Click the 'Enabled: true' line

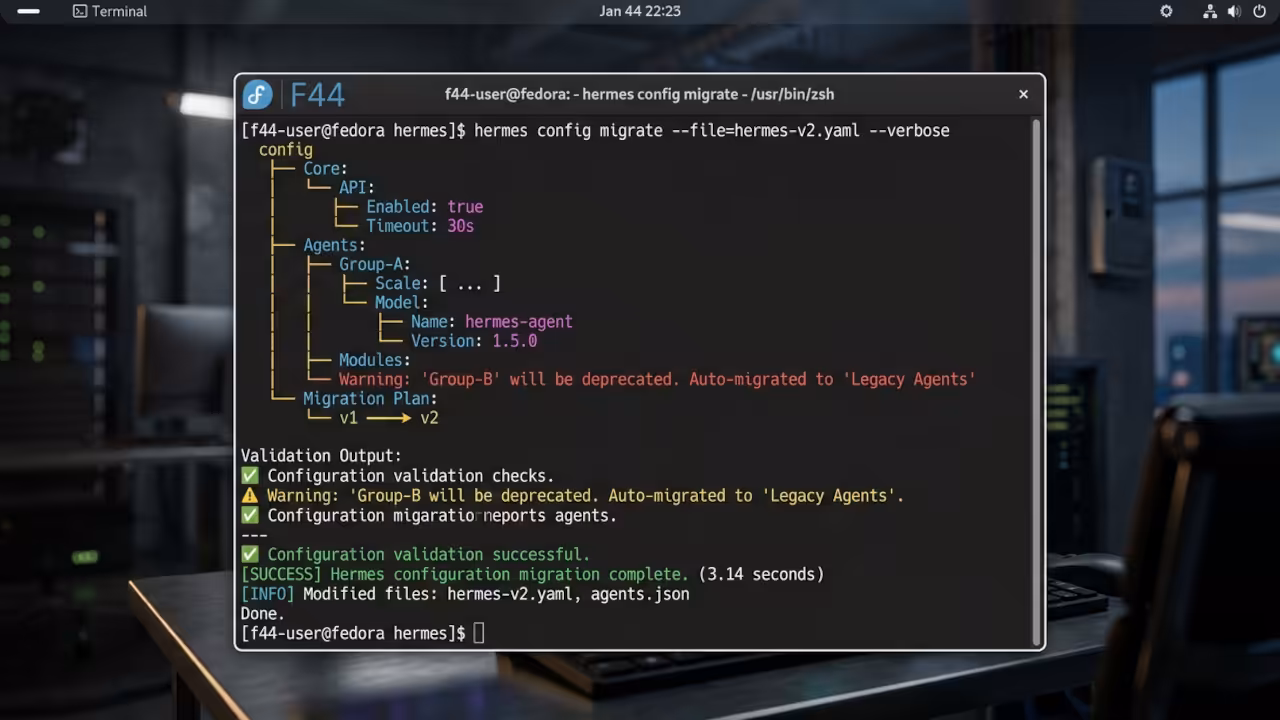pos(424,207)
